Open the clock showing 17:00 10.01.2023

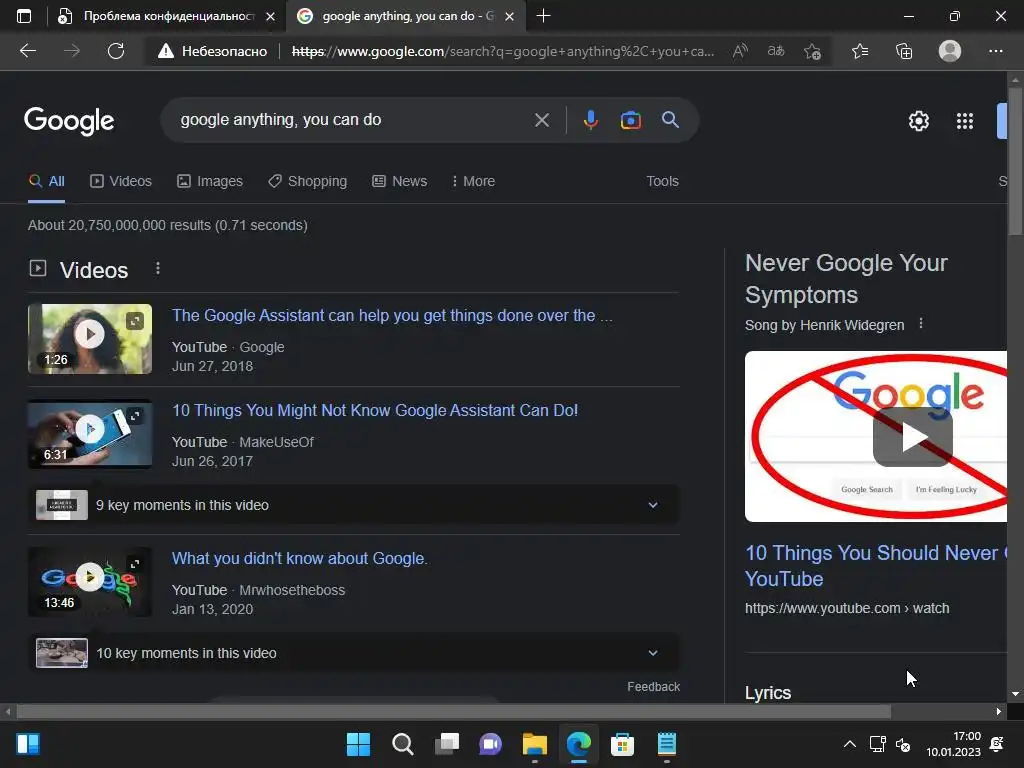tap(953, 744)
